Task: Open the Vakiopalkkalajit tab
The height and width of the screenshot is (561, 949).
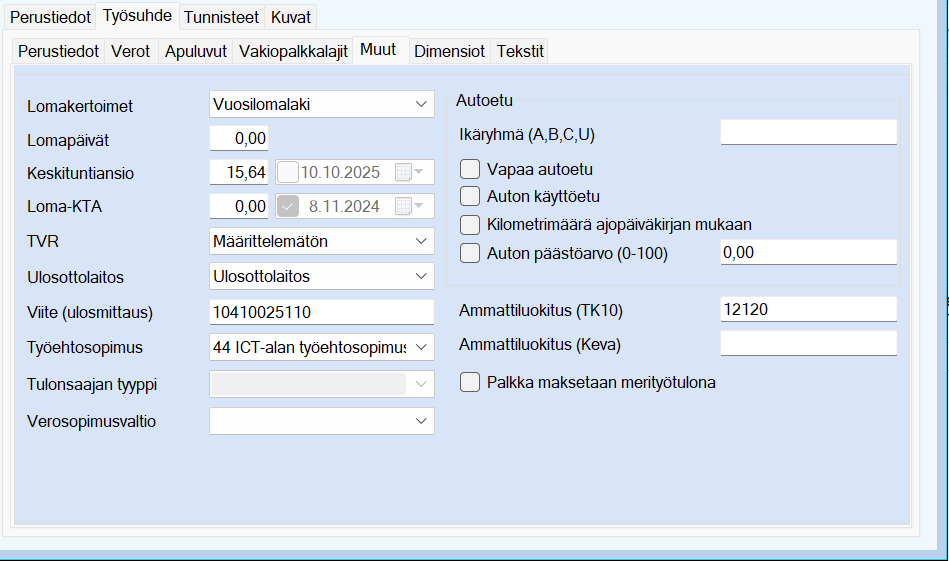Action: coord(293,52)
